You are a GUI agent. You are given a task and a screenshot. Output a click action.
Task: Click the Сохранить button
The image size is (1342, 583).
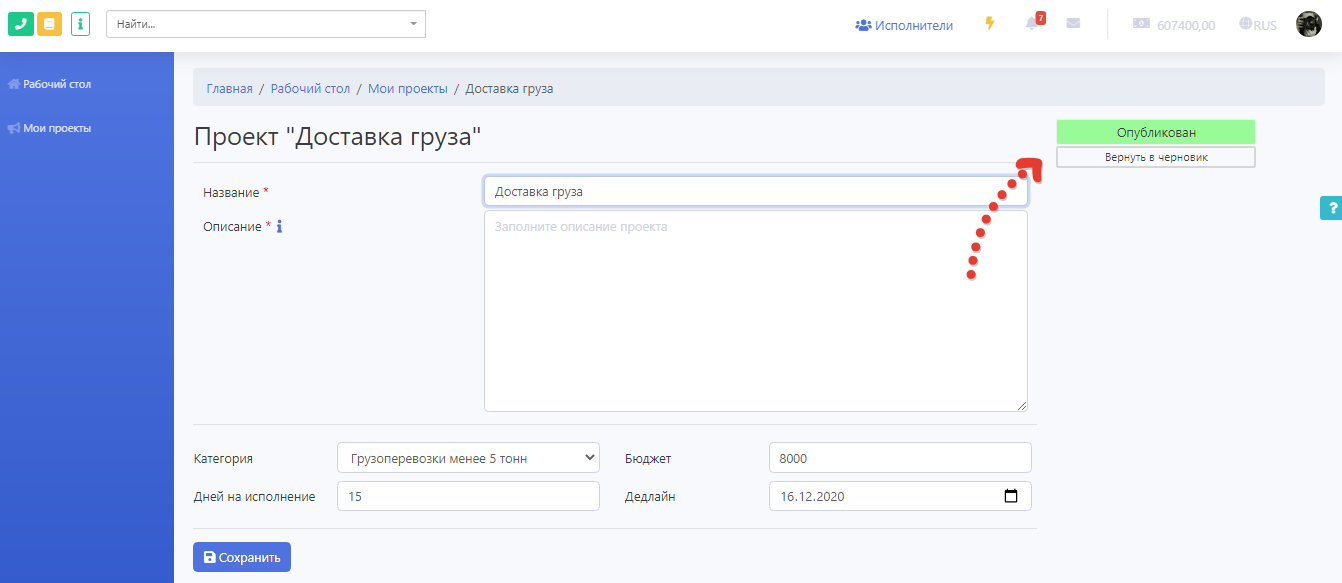point(241,557)
